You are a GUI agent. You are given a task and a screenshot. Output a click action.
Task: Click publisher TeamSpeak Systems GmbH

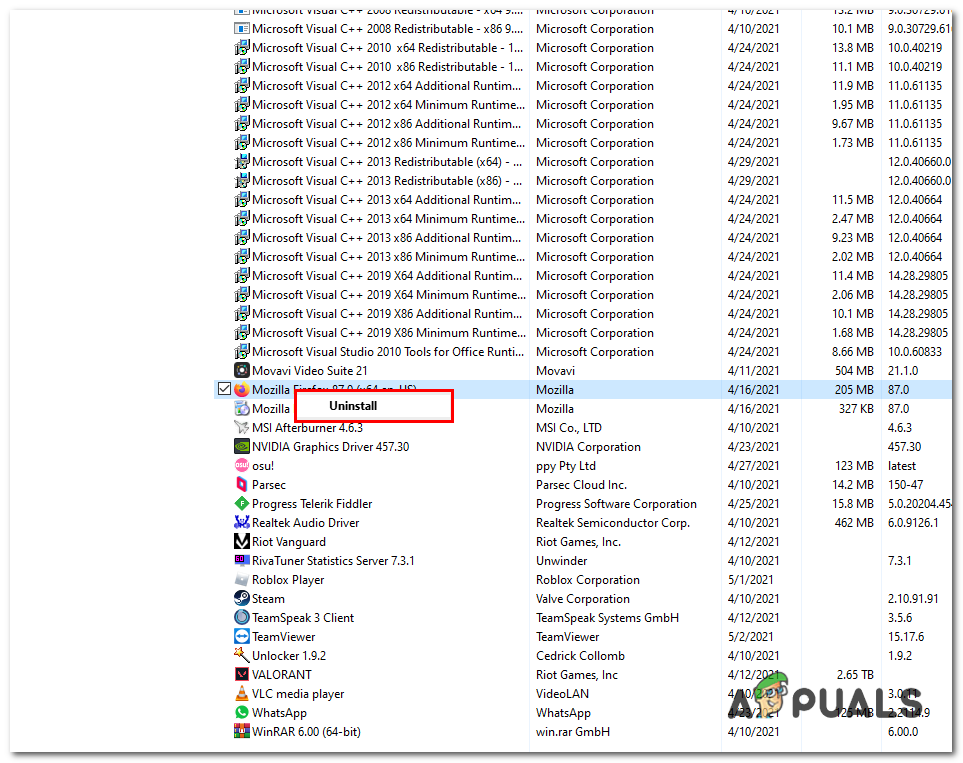[607, 618]
